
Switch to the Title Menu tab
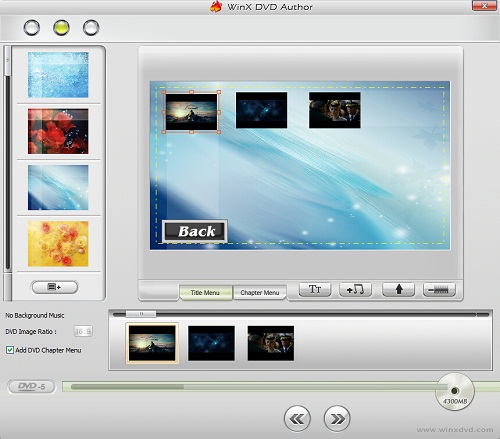(x=205, y=293)
